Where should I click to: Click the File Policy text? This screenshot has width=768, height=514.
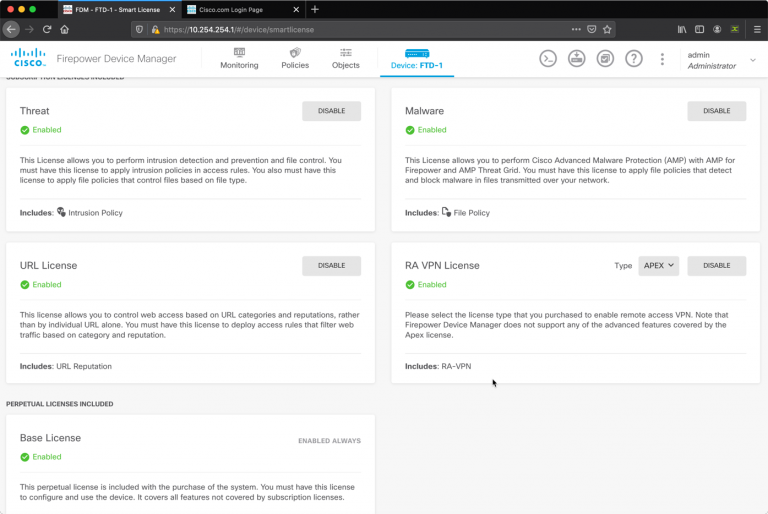coord(472,213)
